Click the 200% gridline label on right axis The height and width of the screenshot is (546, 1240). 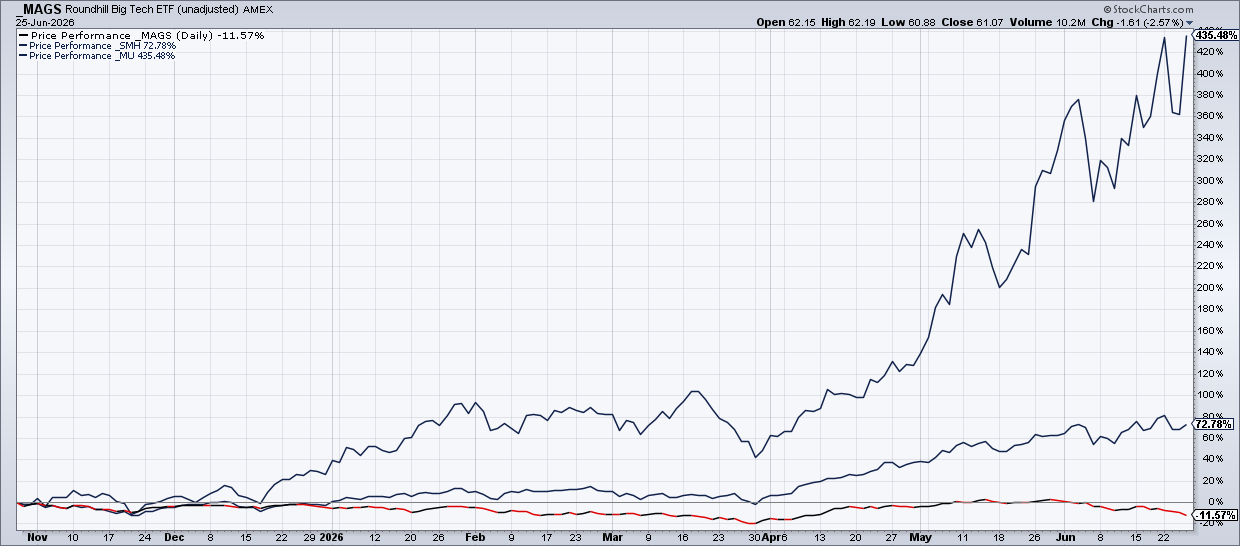[x=1212, y=288]
